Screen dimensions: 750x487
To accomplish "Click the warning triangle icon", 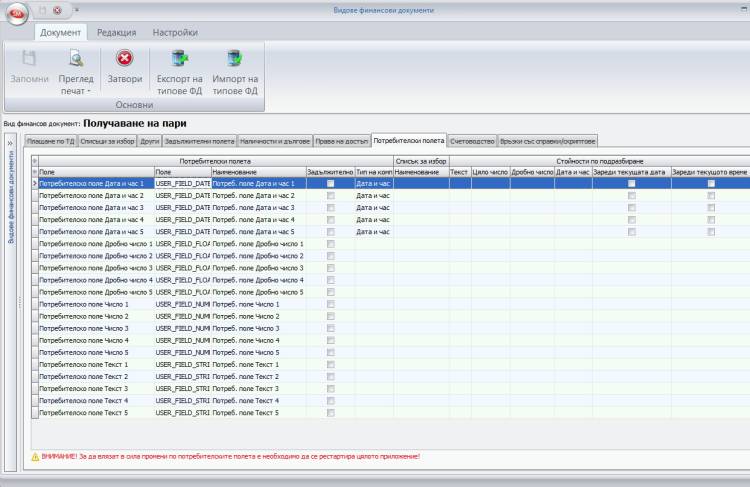I will pyautogui.click(x=35, y=457).
